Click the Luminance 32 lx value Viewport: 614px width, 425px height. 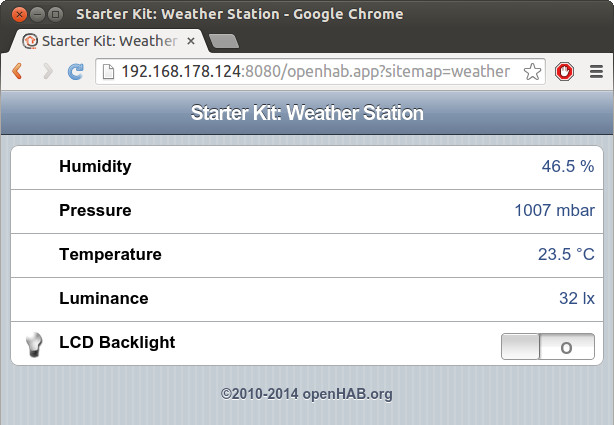[x=577, y=298]
